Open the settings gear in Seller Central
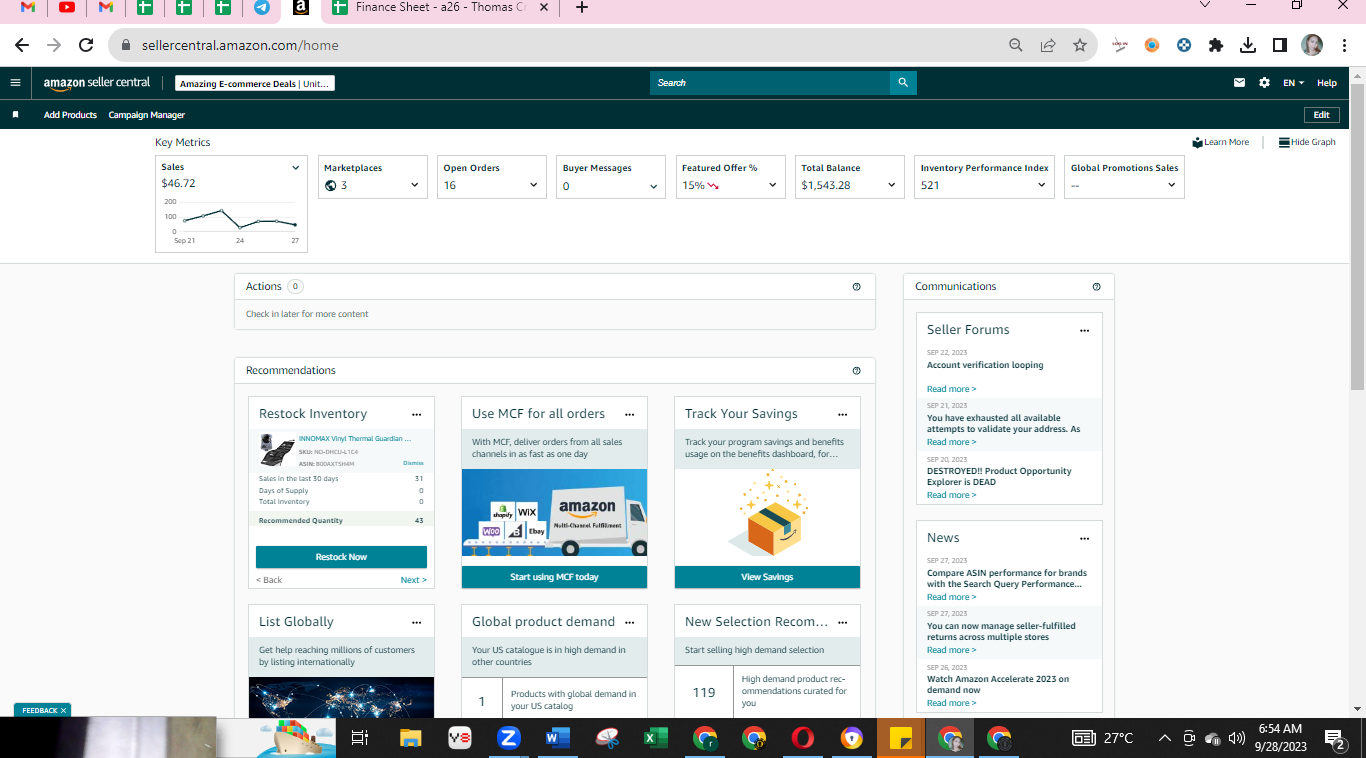This screenshot has height=758, width=1366. (1264, 83)
